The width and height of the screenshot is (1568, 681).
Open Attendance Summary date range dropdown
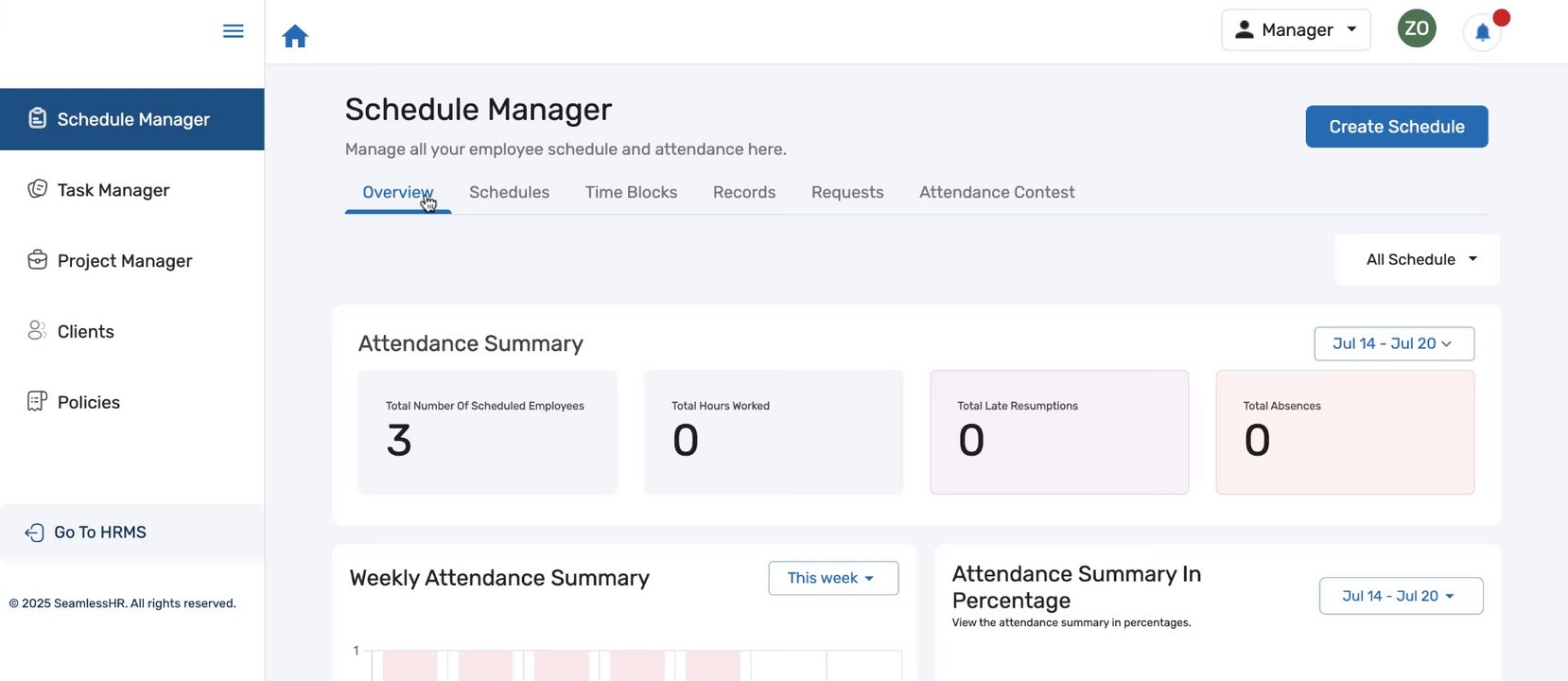click(x=1393, y=343)
